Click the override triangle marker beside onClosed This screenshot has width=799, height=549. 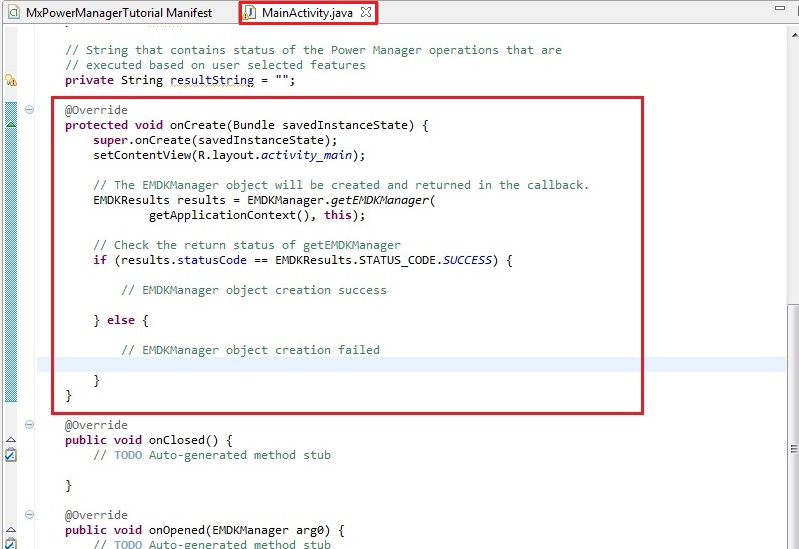[x=10, y=440]
